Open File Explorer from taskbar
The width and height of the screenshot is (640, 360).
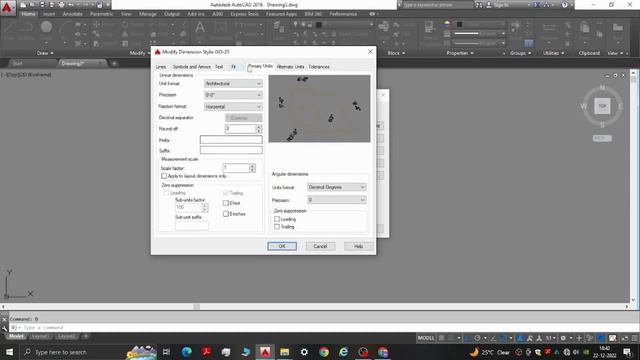pos(284,352)
